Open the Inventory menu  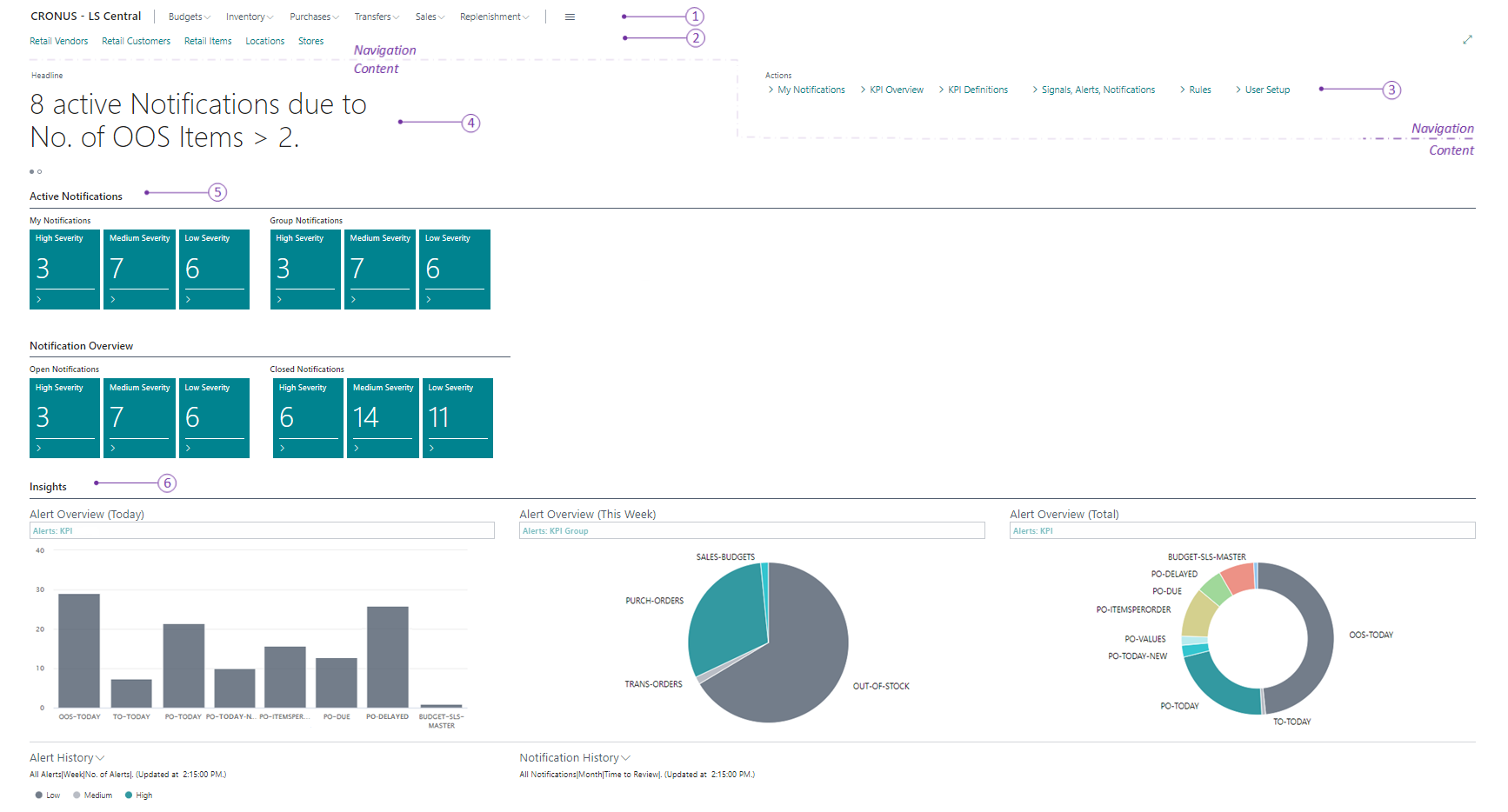[x=249, y=17]
